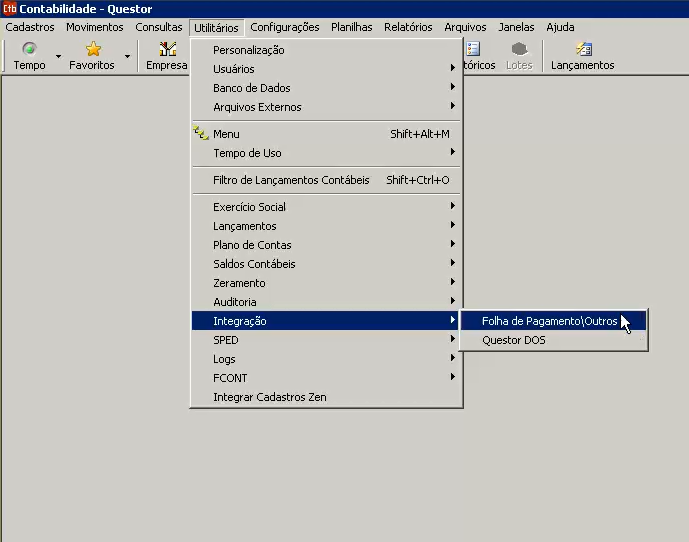Choose Questor DOS from the submenu
The width and height of the screenshot is (689, 542).
point(514,340)
